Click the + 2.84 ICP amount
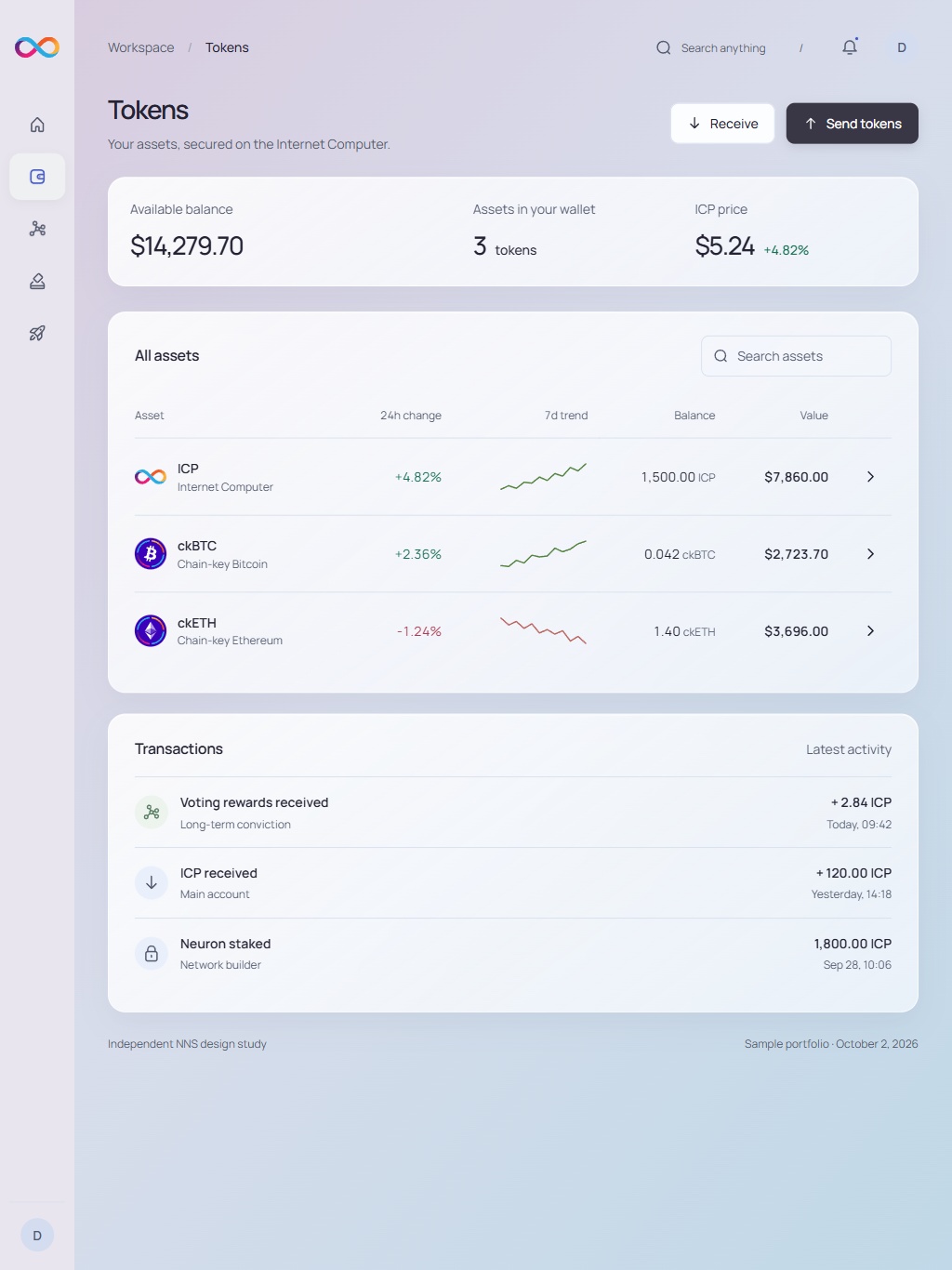Viewport: 952px width, 1270px height. click(x=861, y=802)
